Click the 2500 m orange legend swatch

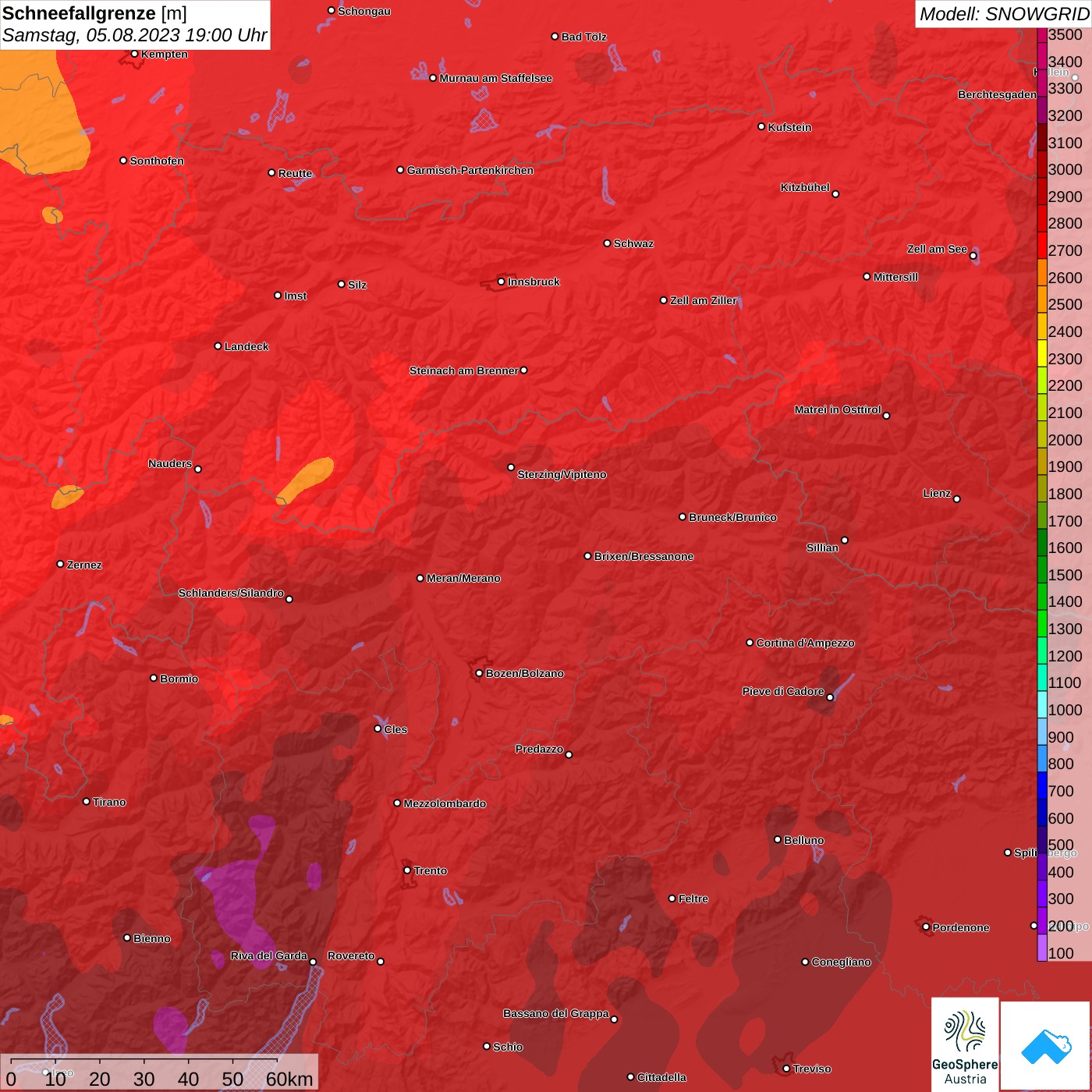tap(1042, 300)
